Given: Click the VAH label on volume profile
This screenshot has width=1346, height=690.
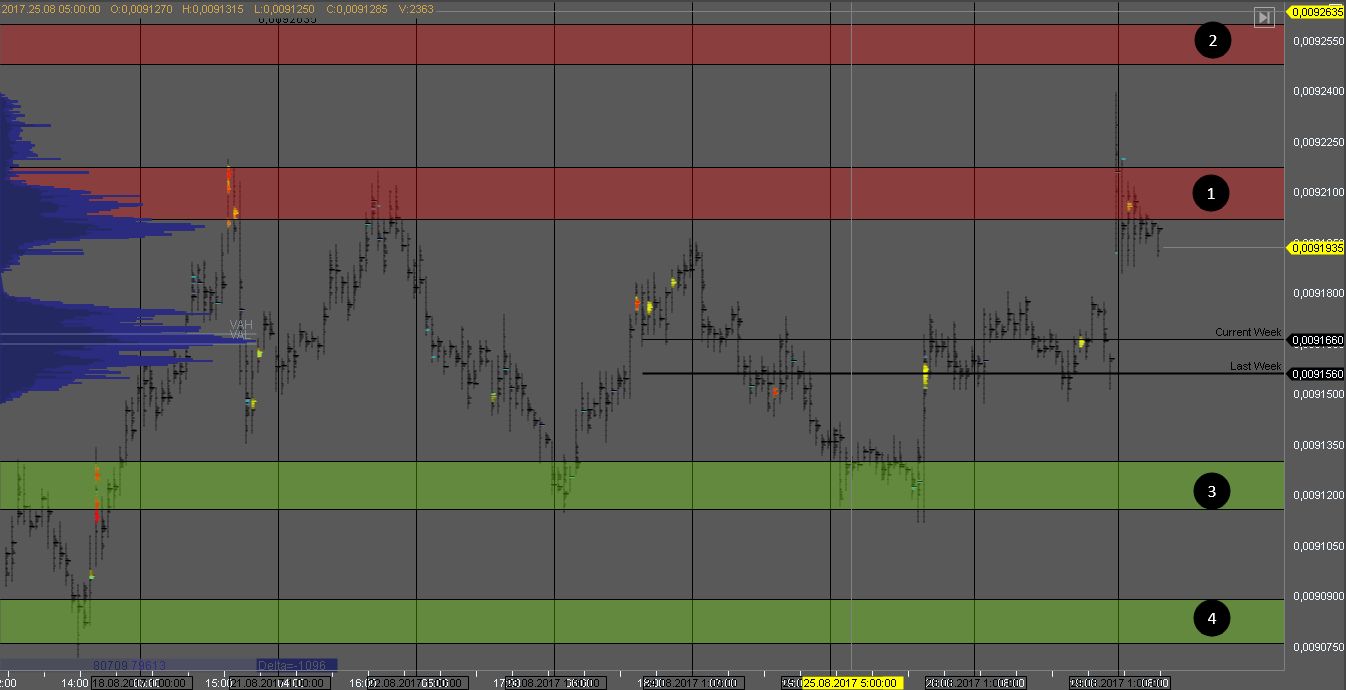Looking at the screenshot, I should point(240,325).
